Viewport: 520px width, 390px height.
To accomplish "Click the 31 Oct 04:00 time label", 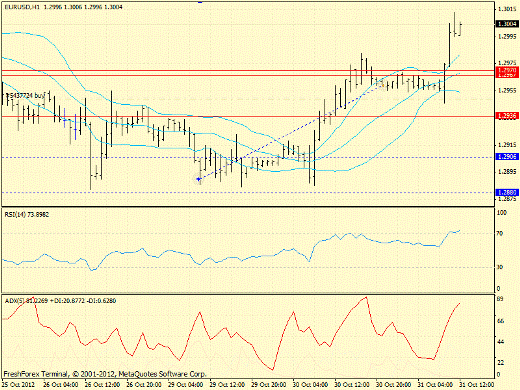I will tap(435, 384).
